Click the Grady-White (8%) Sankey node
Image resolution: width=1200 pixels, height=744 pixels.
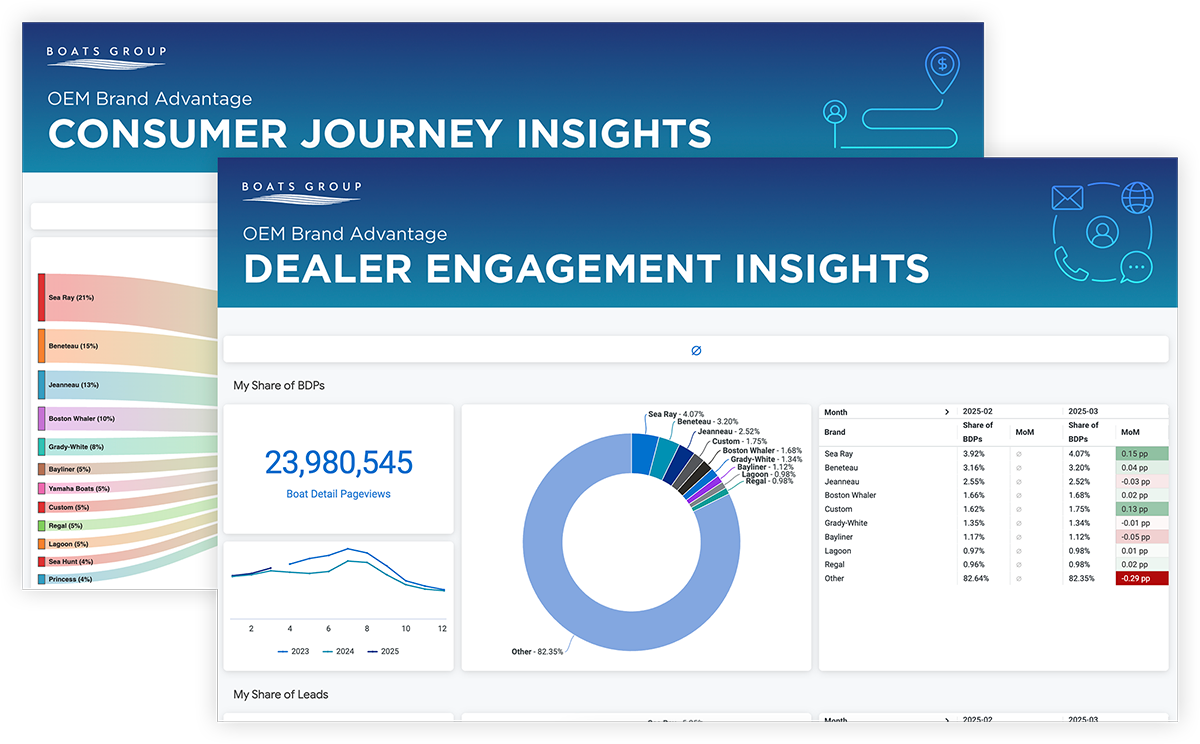(x=42, y=447)
